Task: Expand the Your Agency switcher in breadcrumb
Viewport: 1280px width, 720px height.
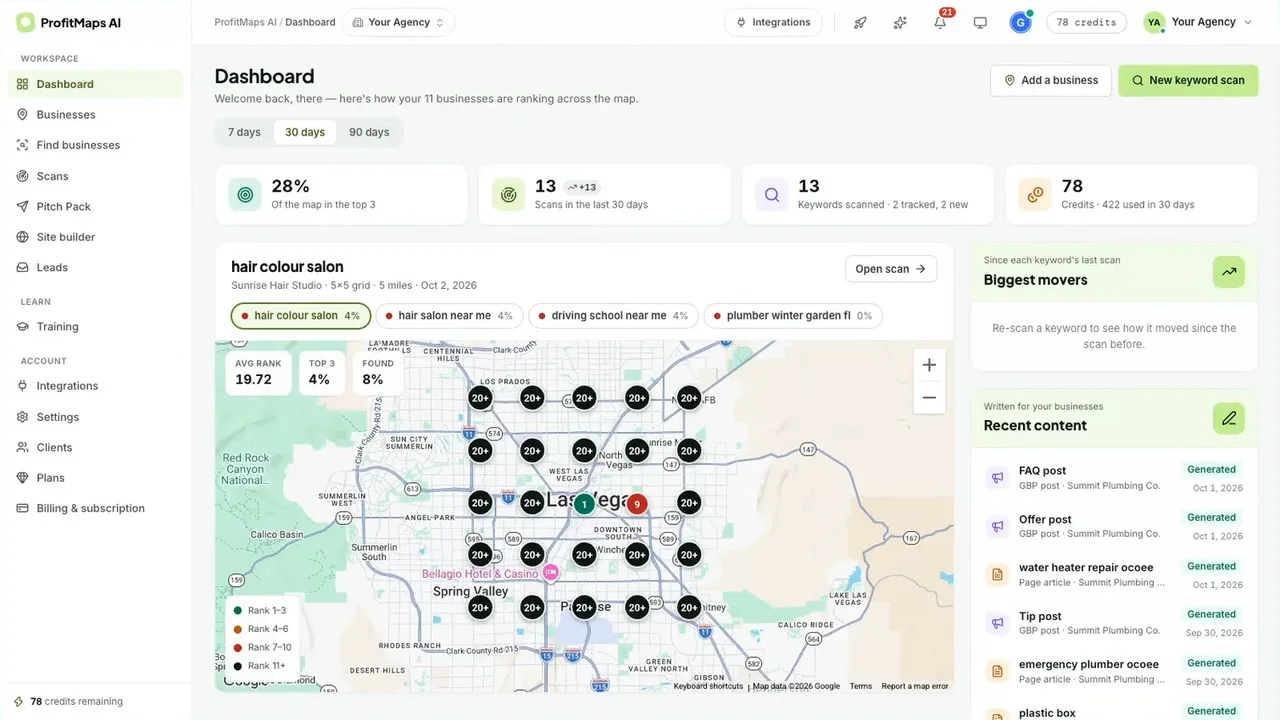Action: tap(398, 22)
